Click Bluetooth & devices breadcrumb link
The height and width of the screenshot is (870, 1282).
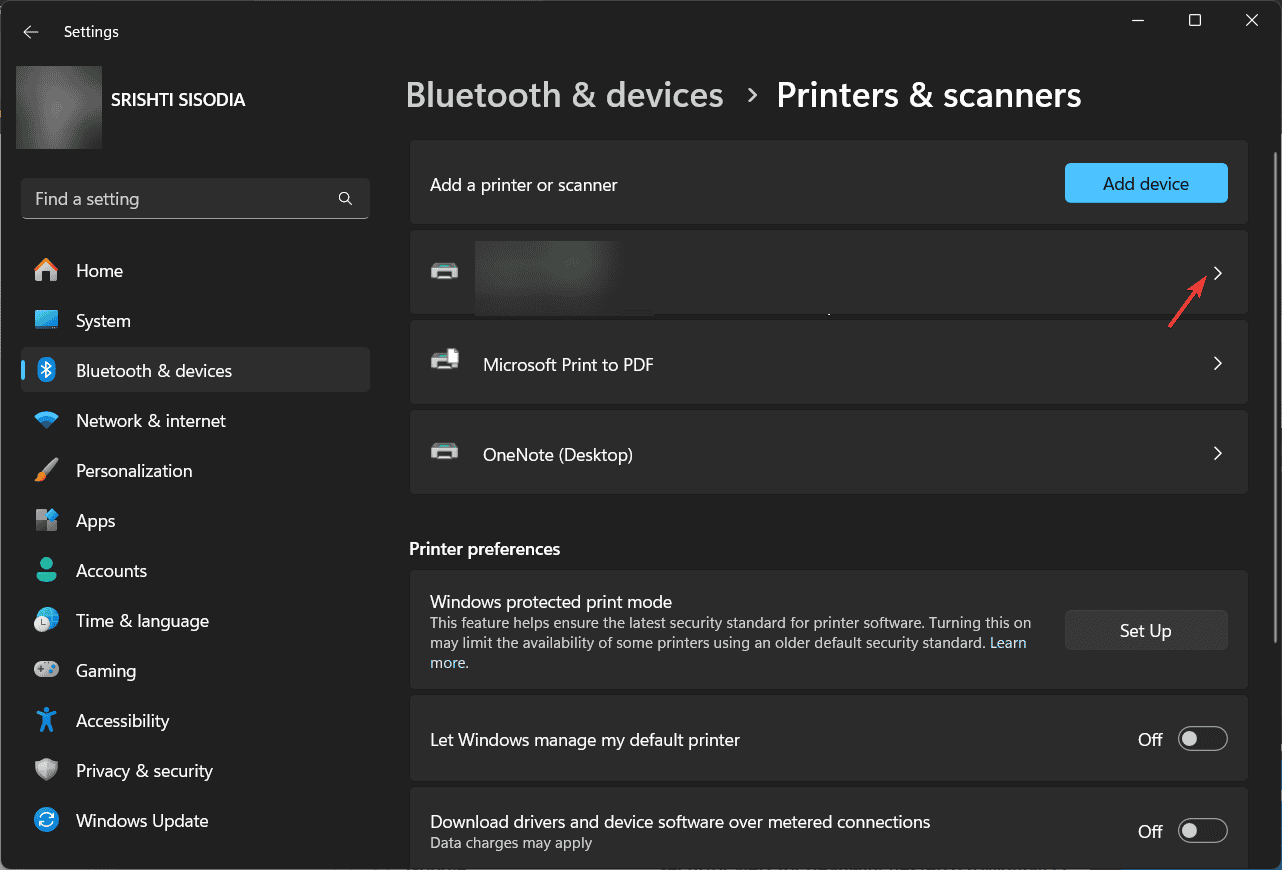tap(565, 95)
